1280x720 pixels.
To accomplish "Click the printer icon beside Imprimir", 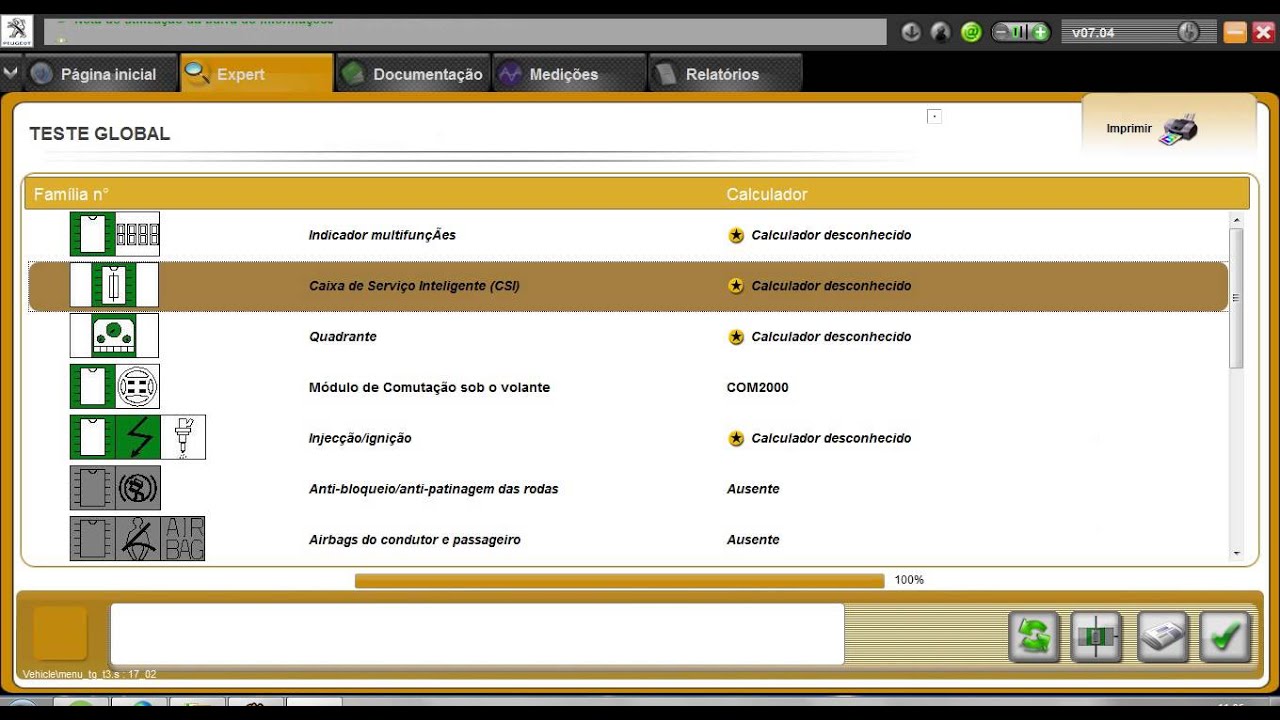I will pyautogui.click(x=1178, y=129).
